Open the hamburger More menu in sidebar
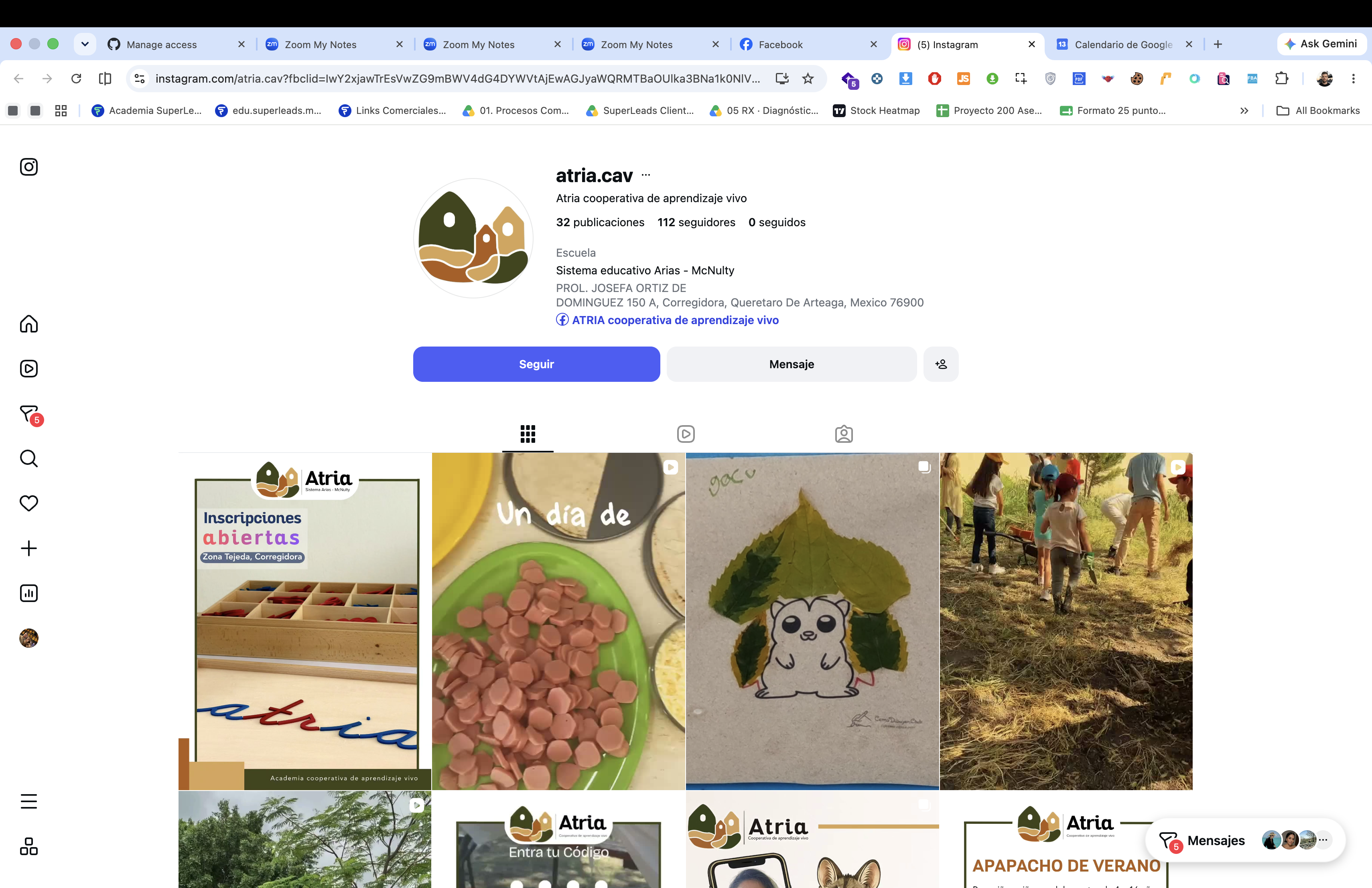 tap(29, 801)
